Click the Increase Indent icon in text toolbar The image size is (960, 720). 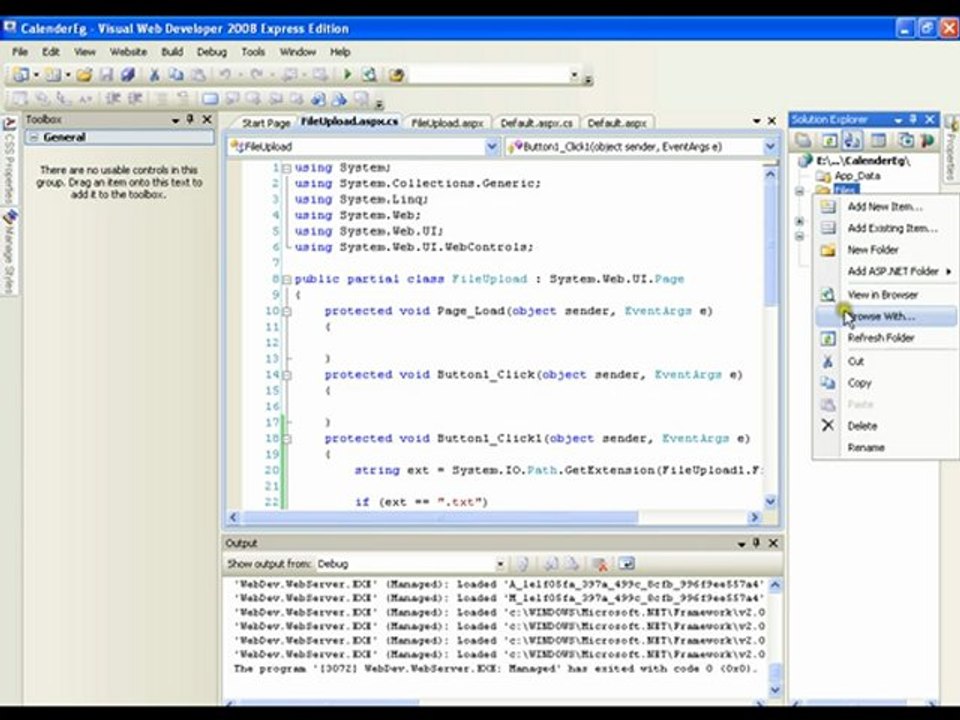click(x=135, y=98)
